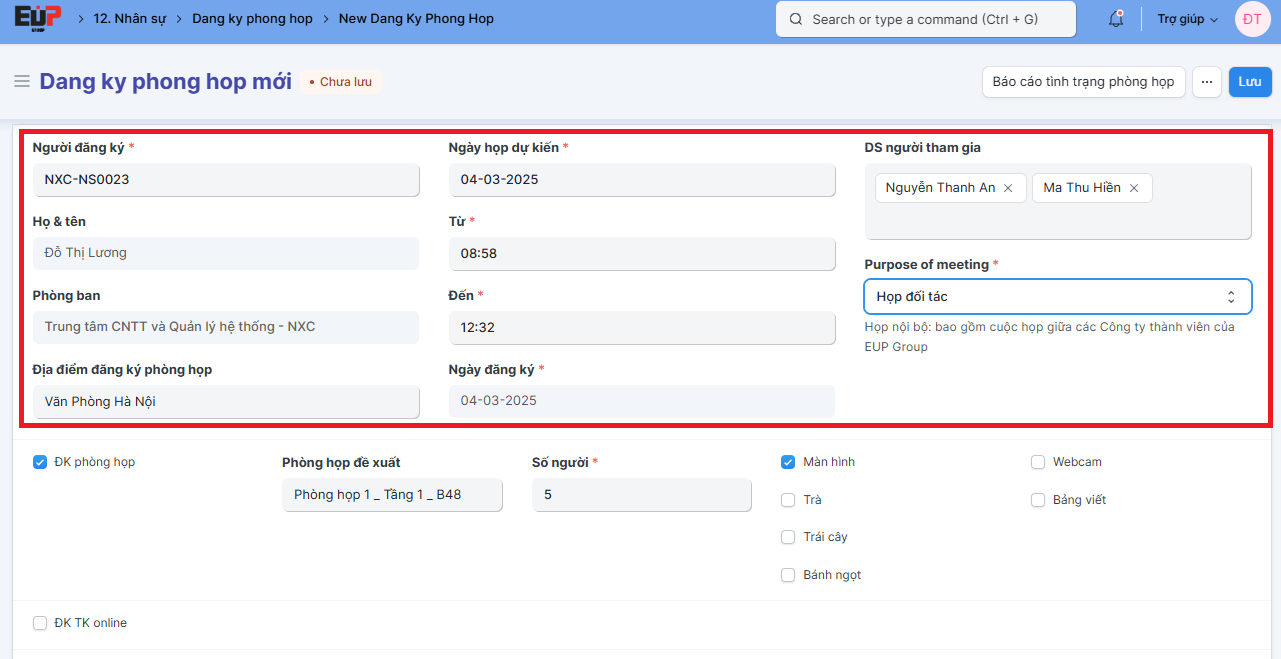Remove Ma Thu Hiền from participants

coord(1134,188)
